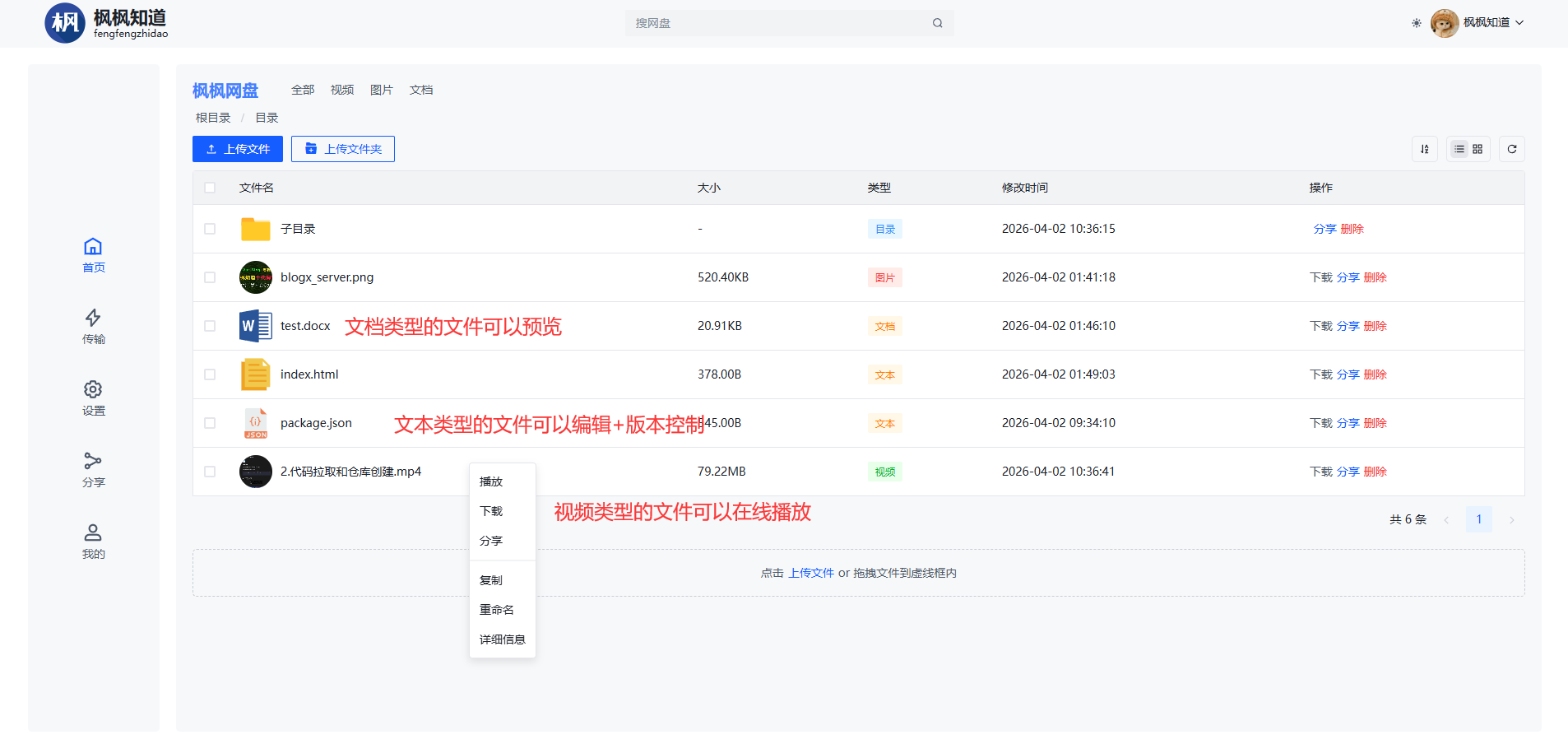Switch to the 视频 filter tab
The image size is (1568, 744).
342,90
